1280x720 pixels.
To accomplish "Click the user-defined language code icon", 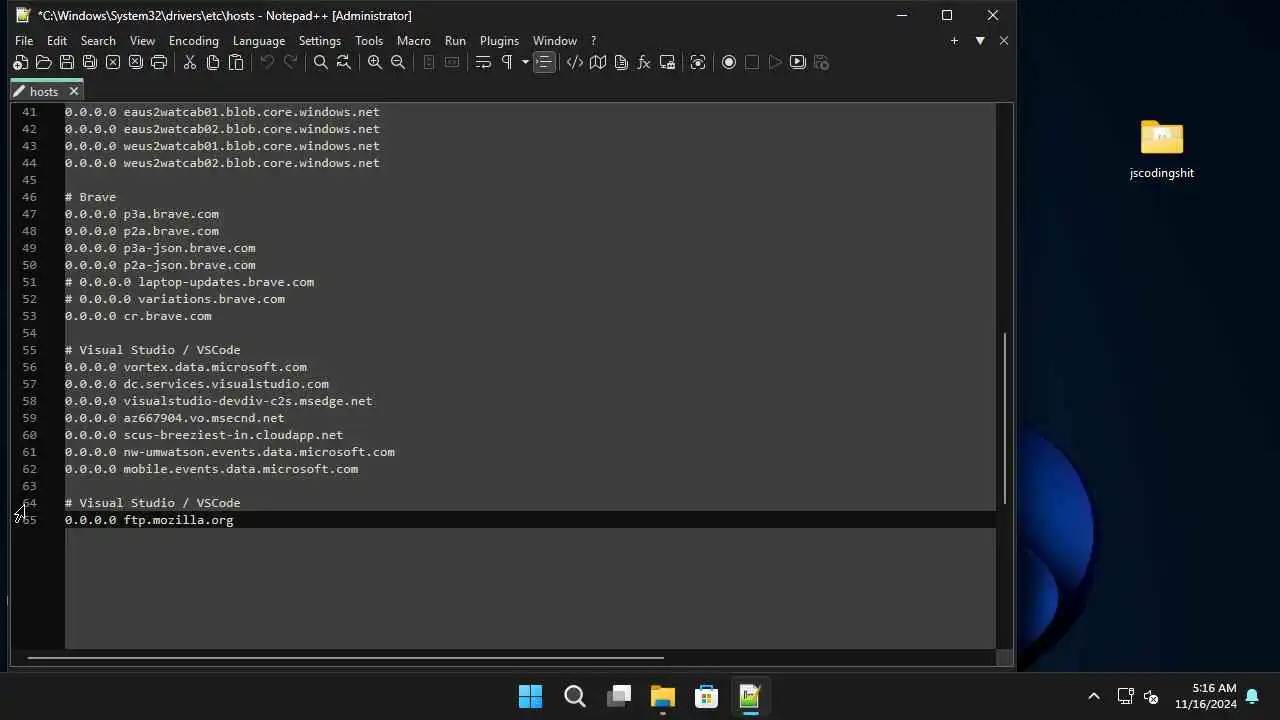I will coord(574,62).
